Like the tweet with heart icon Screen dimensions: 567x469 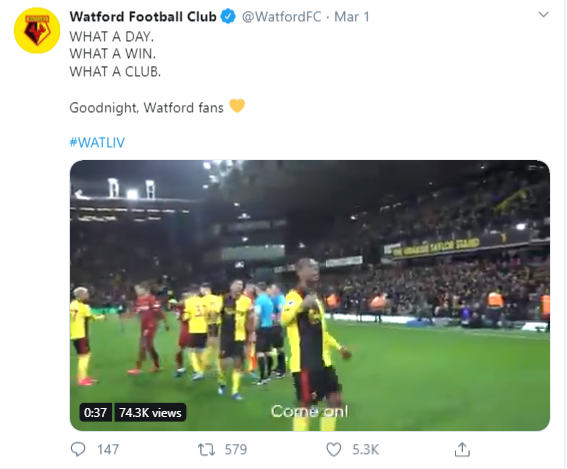tap(333, 449)
